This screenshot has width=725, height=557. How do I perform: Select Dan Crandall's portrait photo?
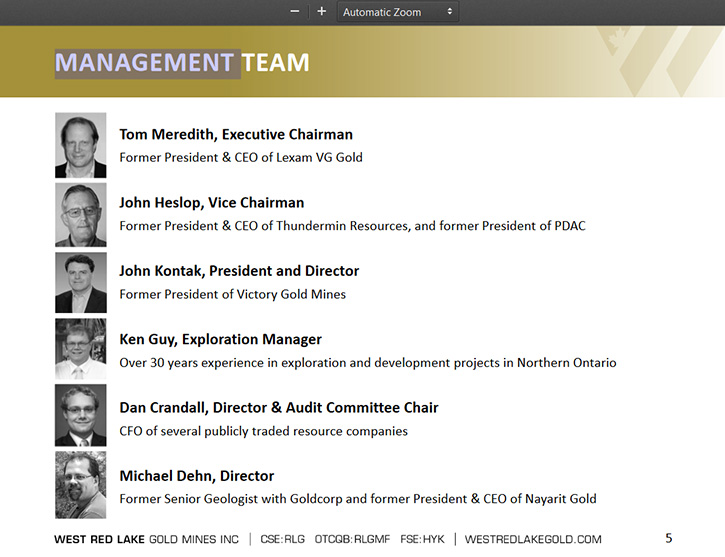click(x=80, y=415)
